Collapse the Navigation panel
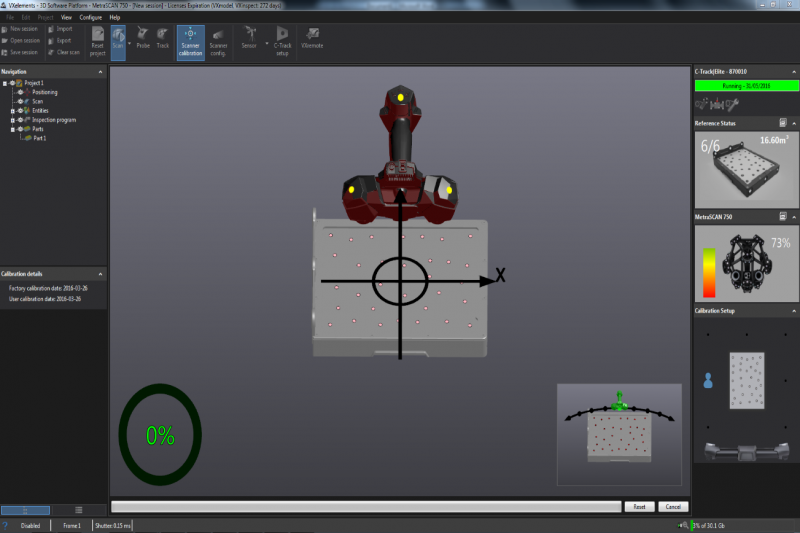The width and height of the screenshot is (800, 533). (100, 72)
